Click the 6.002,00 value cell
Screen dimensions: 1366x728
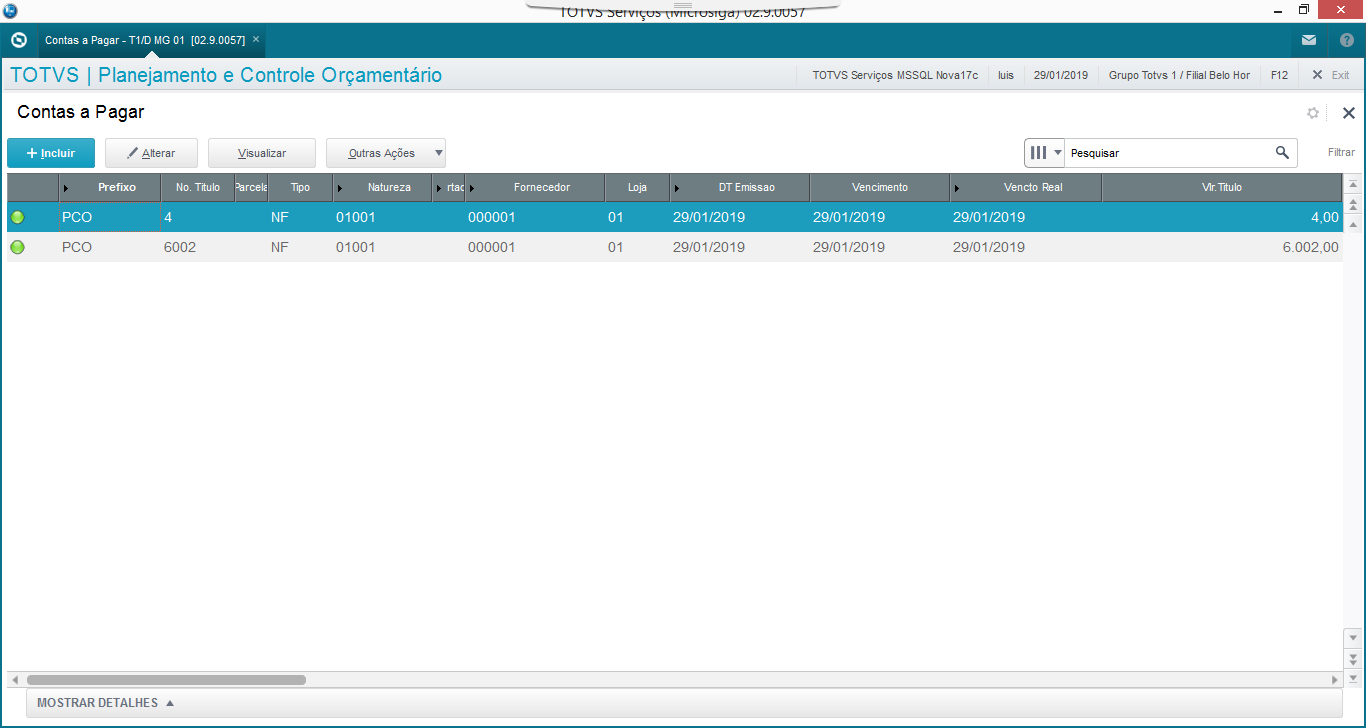[1222, 247]
